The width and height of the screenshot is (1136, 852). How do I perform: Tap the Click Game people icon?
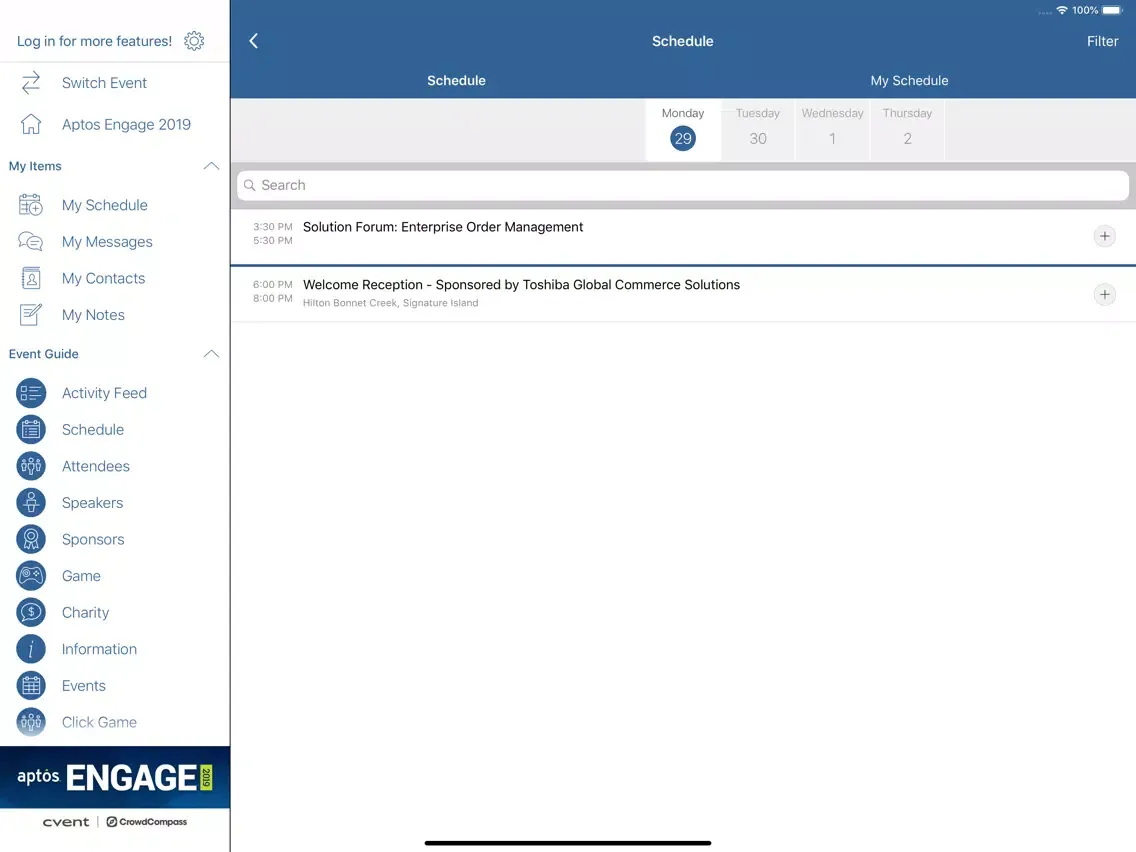coord(30,722)
